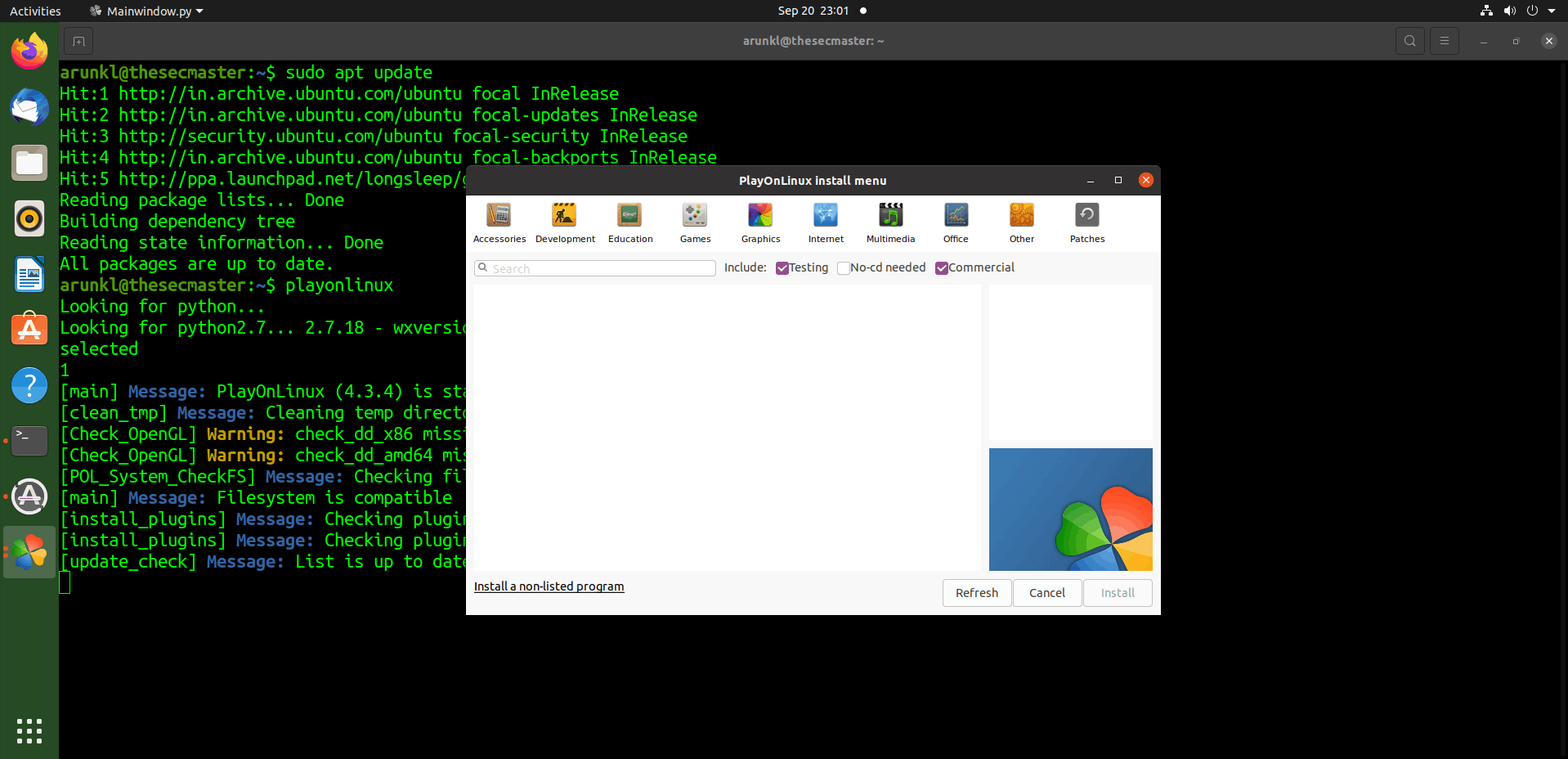Select the Education category icon

tap(630, 223)
